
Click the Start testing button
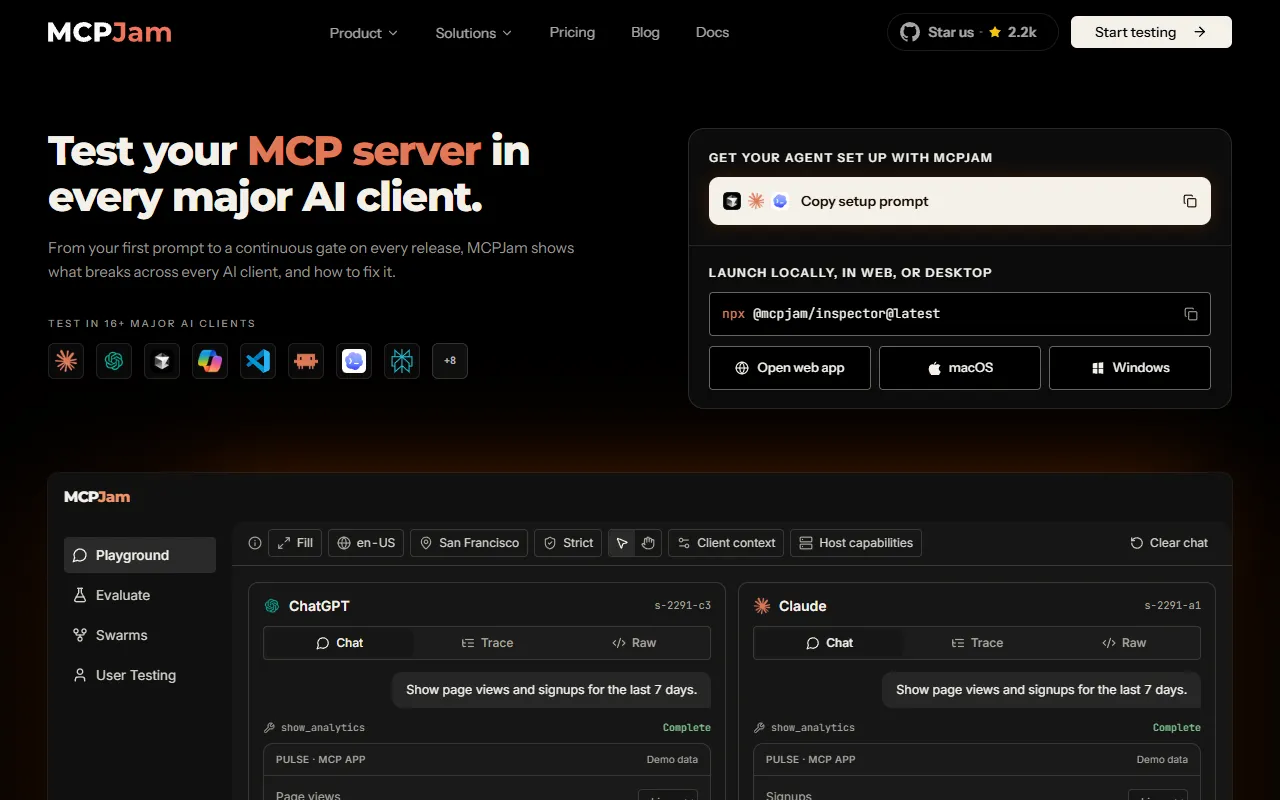click(x=1151, y=32)
